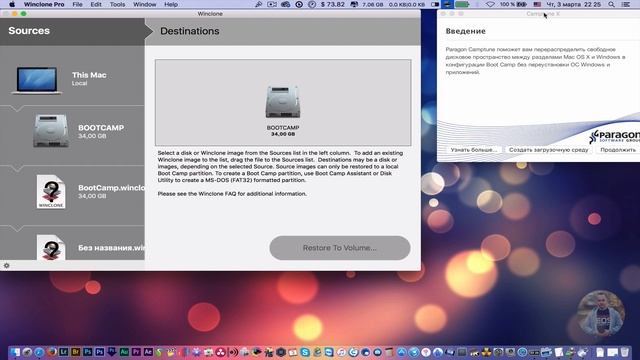Click Узнать больше in Paragon window
This screenshot has height=360, width=640.
(x=473, y=150)
